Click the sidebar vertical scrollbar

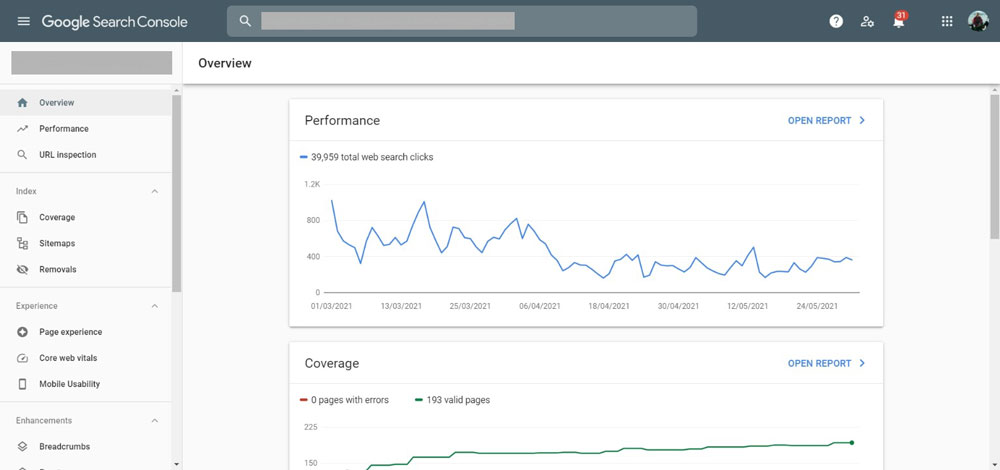click(177, 193)
